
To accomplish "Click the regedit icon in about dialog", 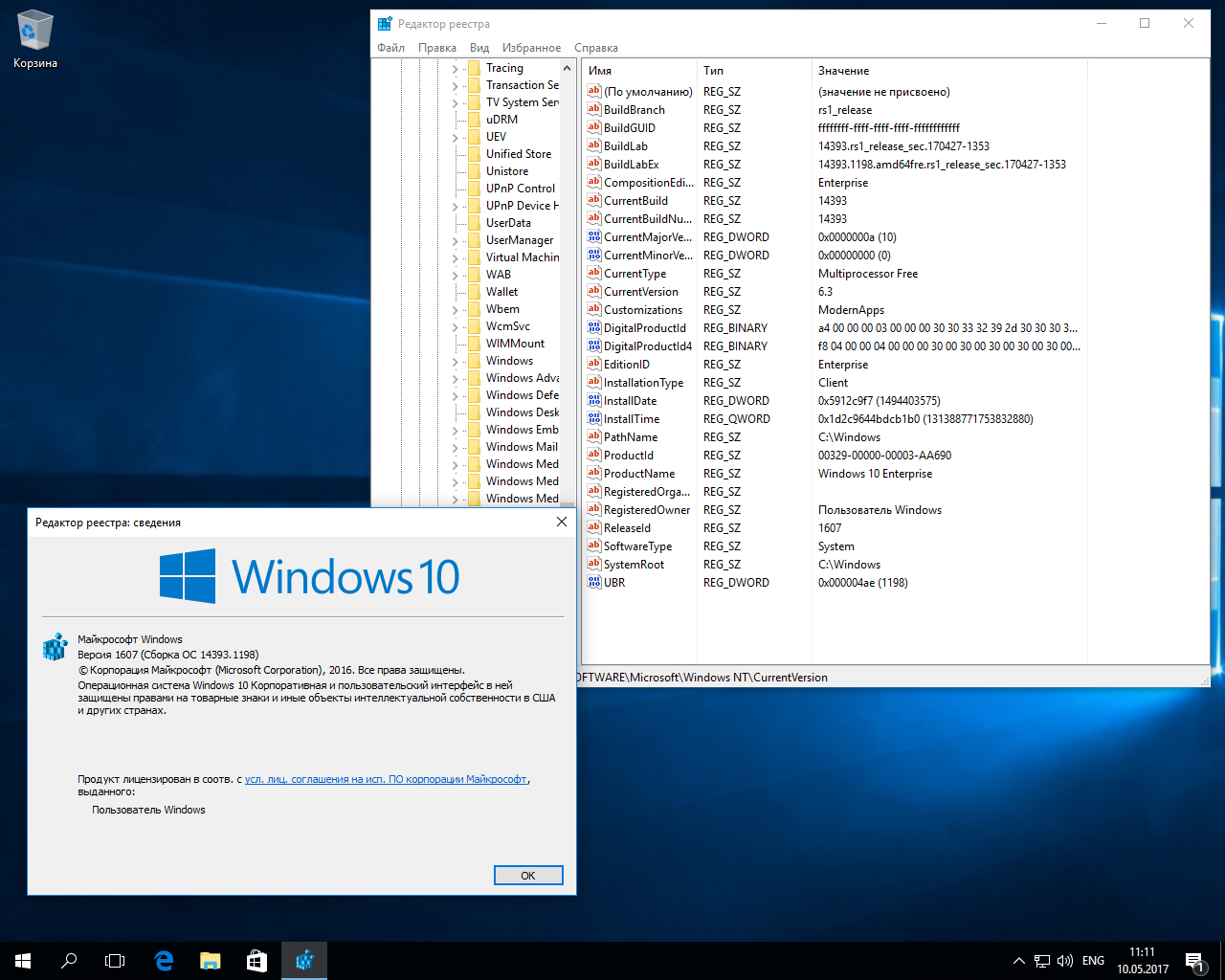I will click(x=55, y=647).
